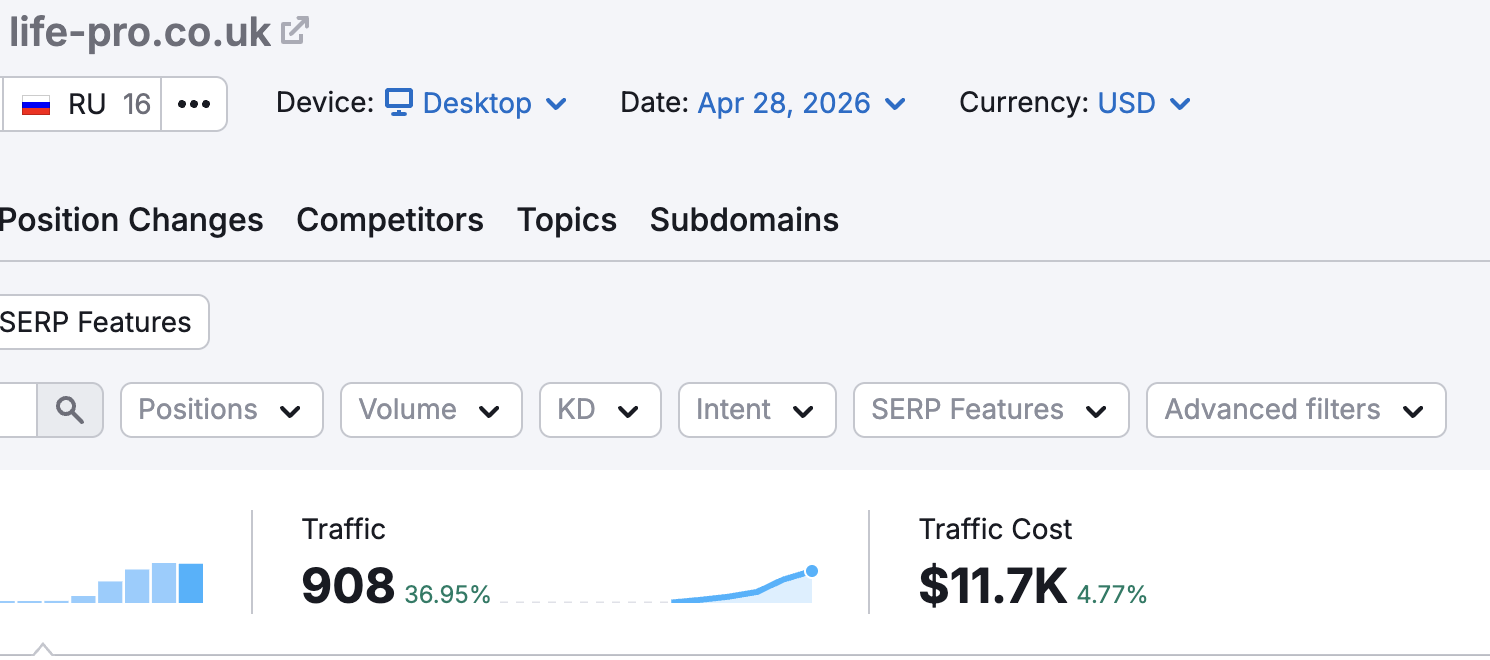The image size is (1490, 660).
Task: Click the chevron on the Advanced filters control
Action: point(1414,409)
